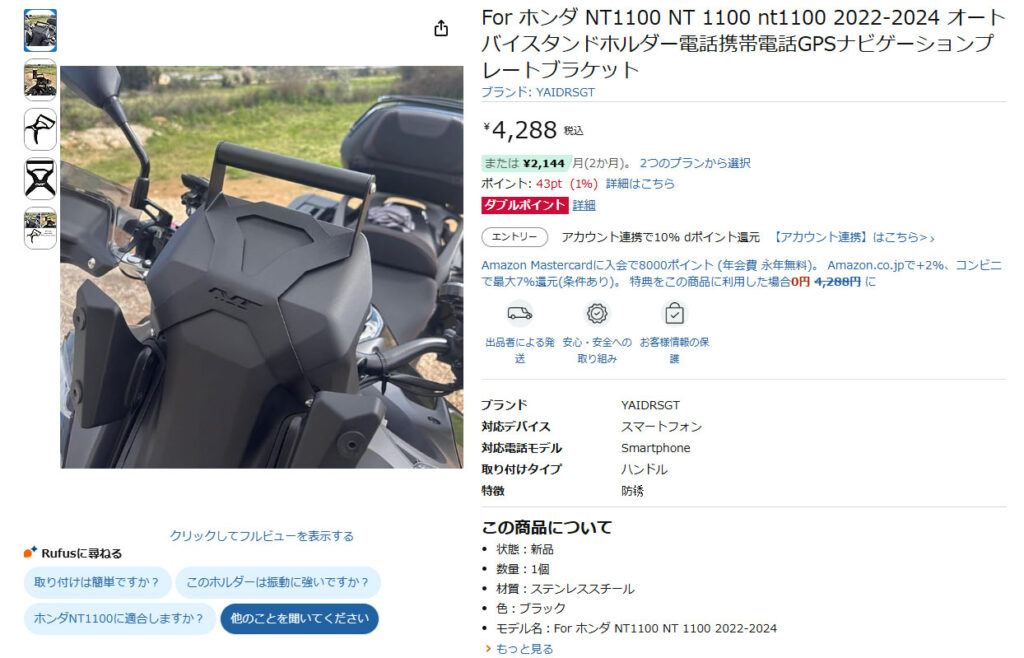Open 【アカウント連携】はこちら link
The image size is (1024, 658).
pyautogui.click(x=854, y=238)
